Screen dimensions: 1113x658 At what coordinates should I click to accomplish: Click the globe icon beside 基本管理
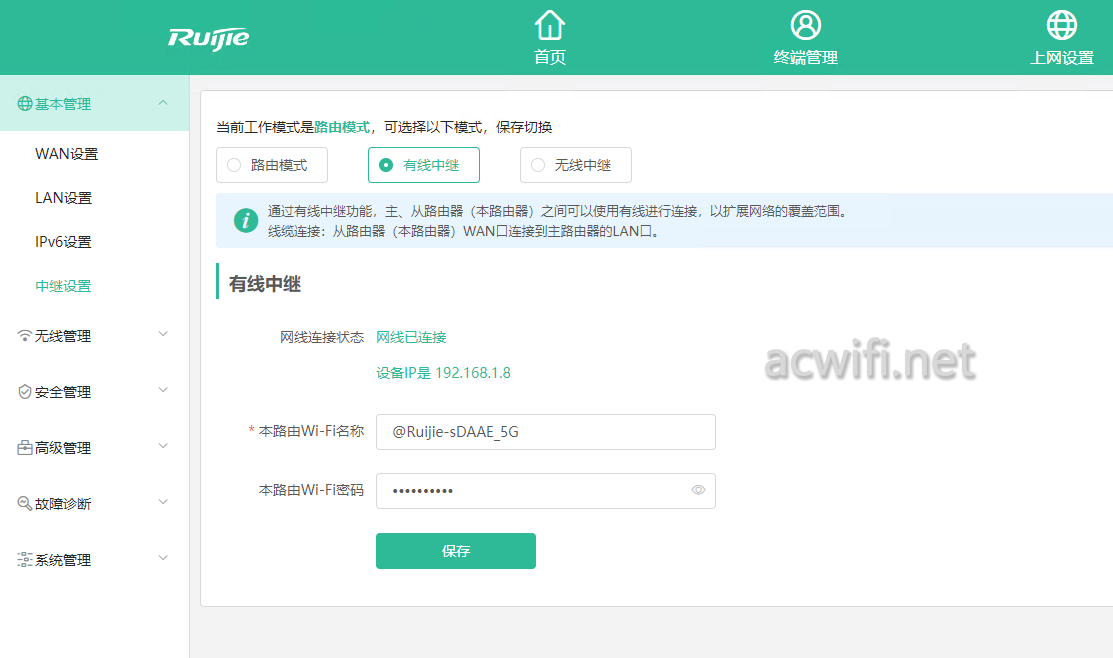pyautogui.click(x=25, y=104)
